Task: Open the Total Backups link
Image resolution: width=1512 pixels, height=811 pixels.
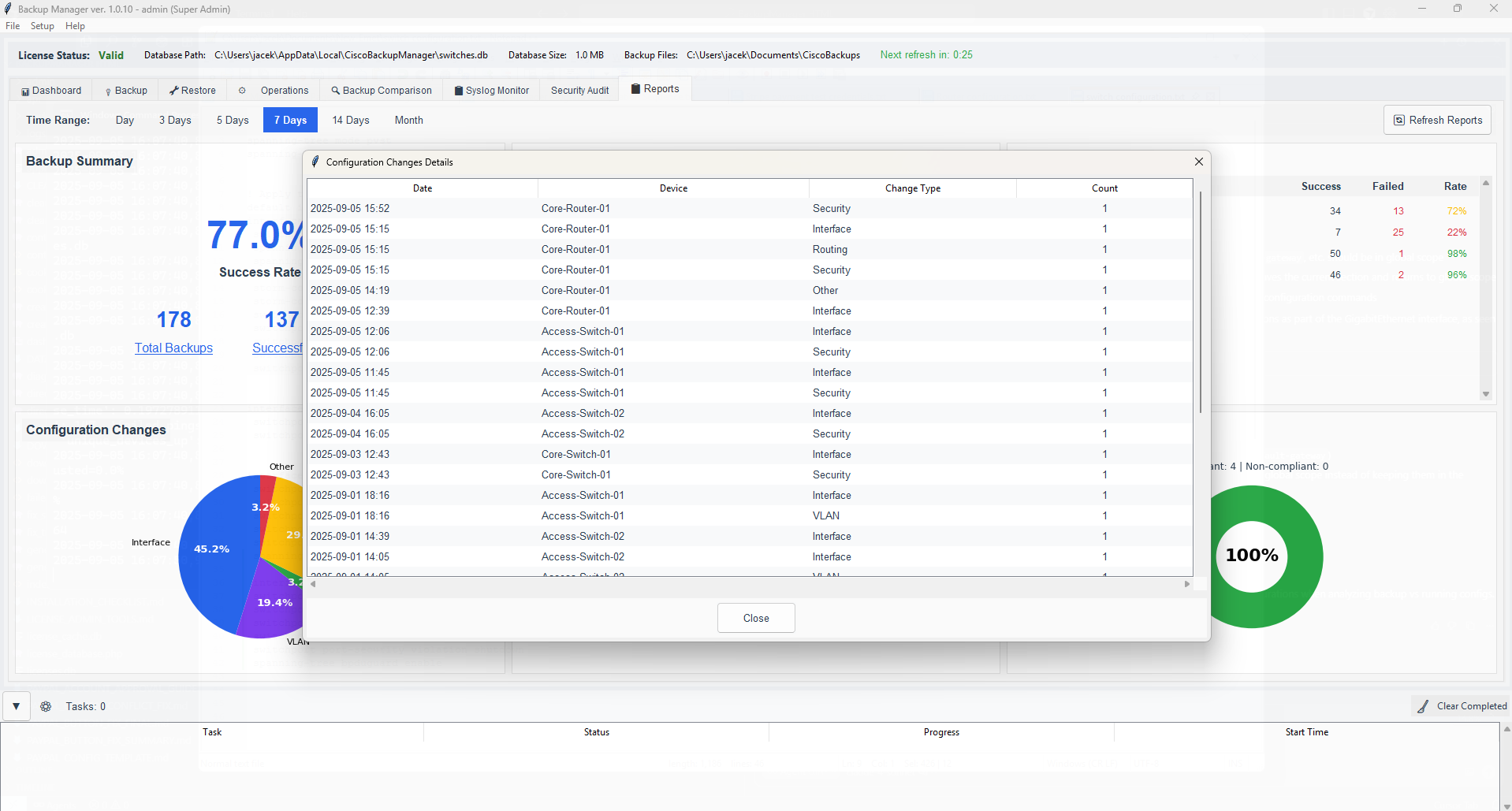Action: pos(173,348)
